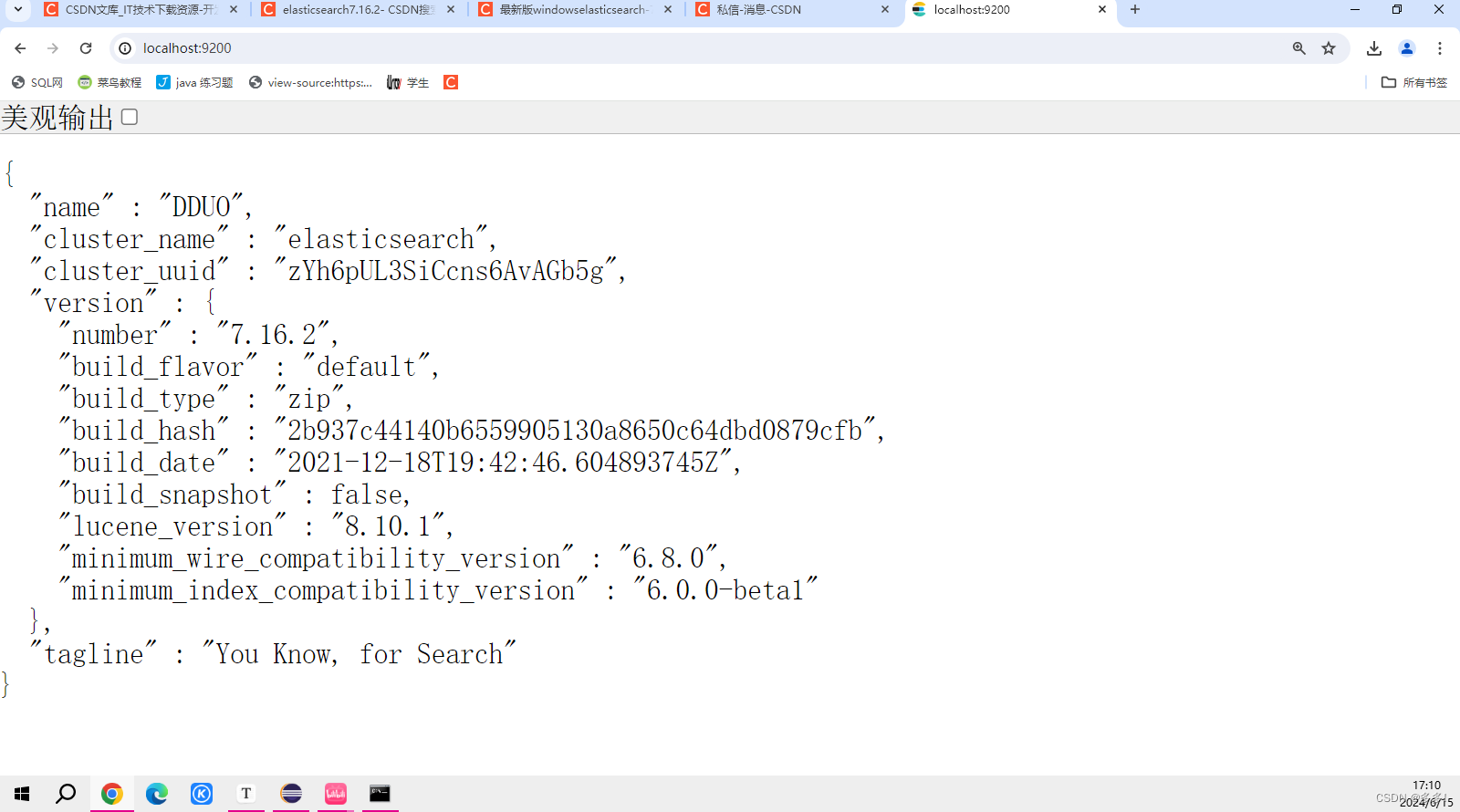The image size is (1460, 812).
Task: Switch to the elasticsearch7.16.2 CSDN tab
Action: 358,9
